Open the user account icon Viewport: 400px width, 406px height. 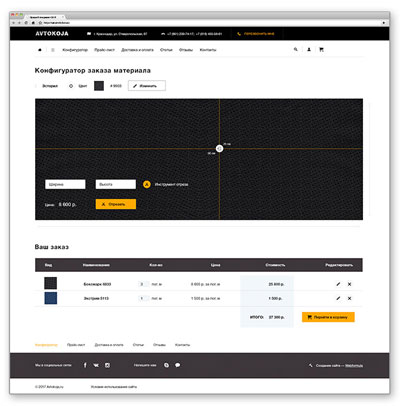tap(309, 49)
